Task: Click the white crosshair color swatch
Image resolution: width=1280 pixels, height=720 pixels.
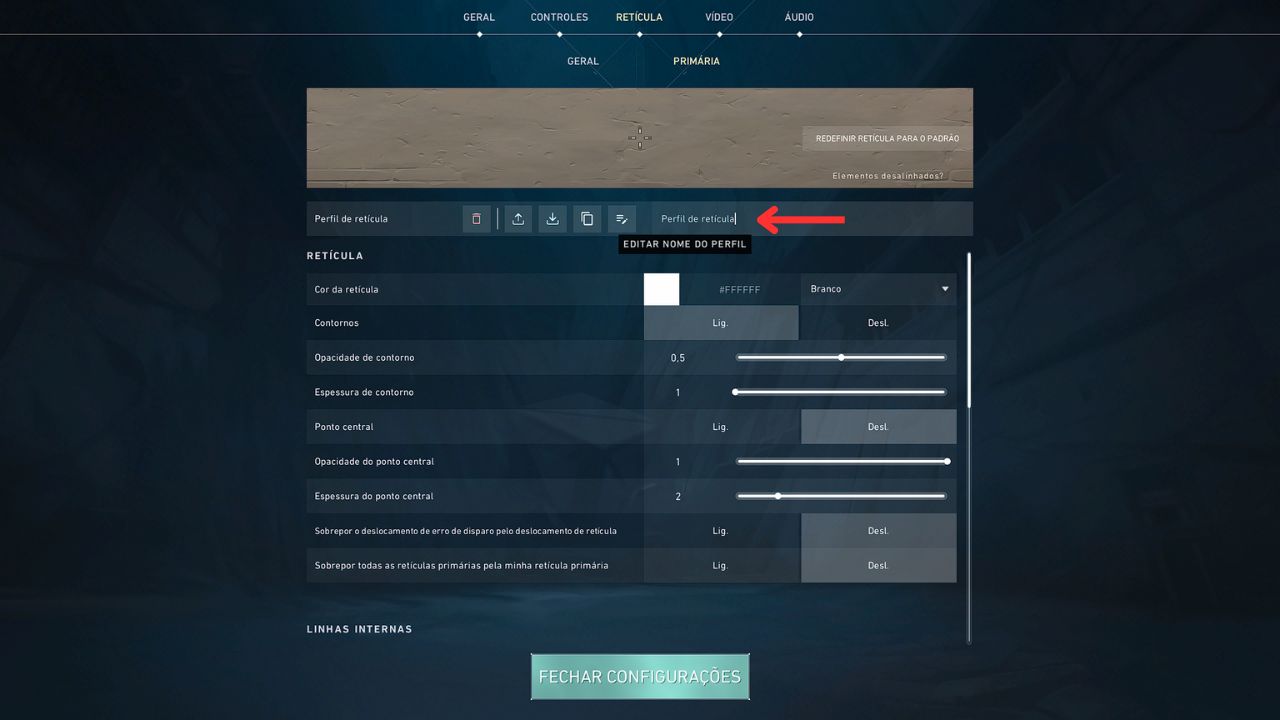Action: click(x=659, y=289)
